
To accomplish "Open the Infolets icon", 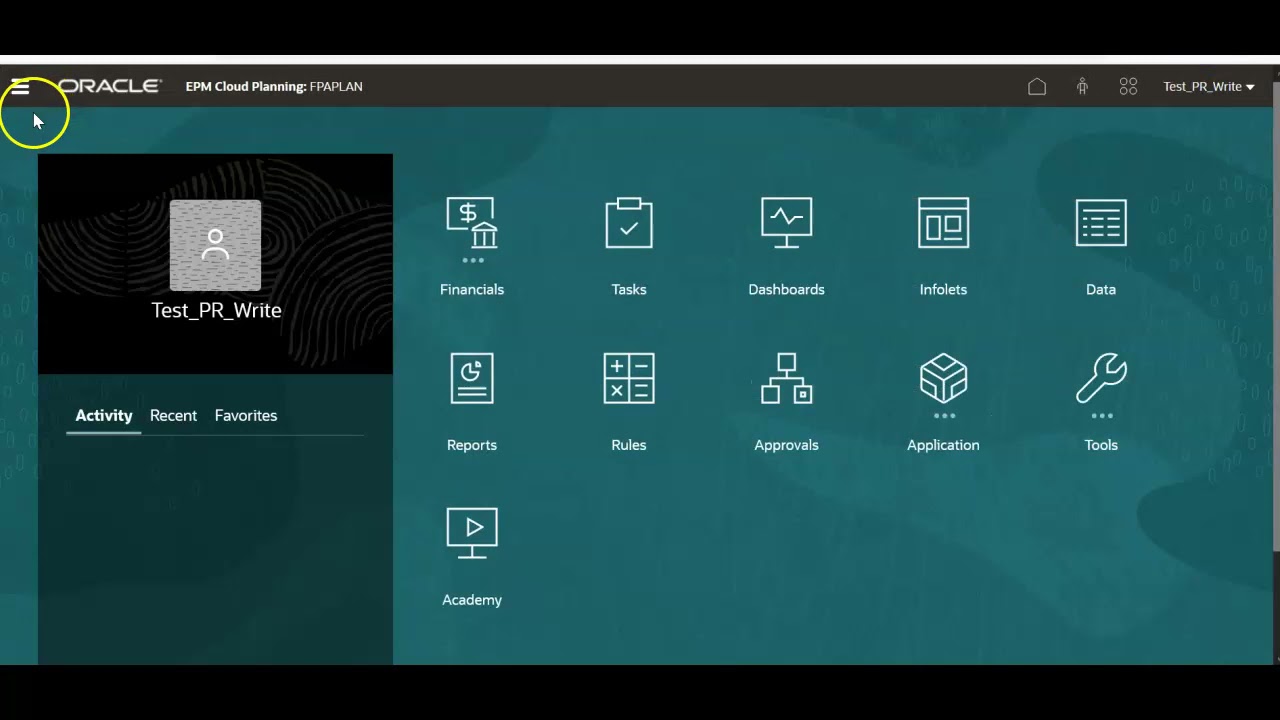I will tap(943, 222).
